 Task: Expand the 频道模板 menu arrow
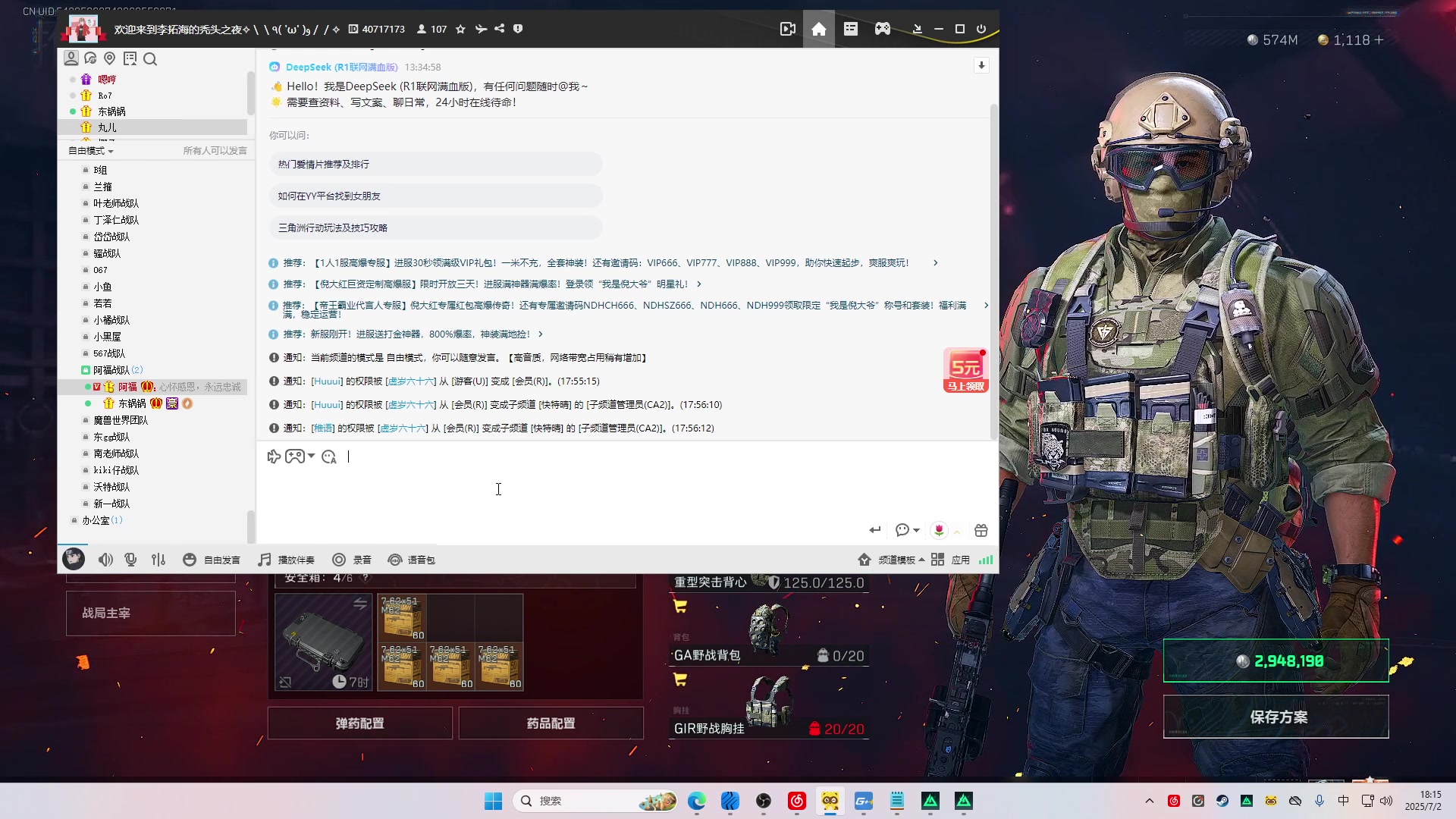pyautogui.click(x=921, y=560)
